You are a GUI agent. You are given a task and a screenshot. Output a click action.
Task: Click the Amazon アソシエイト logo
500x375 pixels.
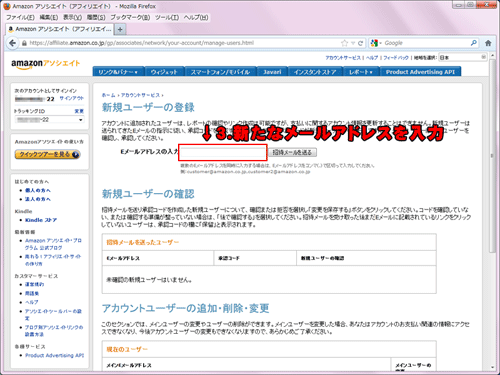point(46,63)
